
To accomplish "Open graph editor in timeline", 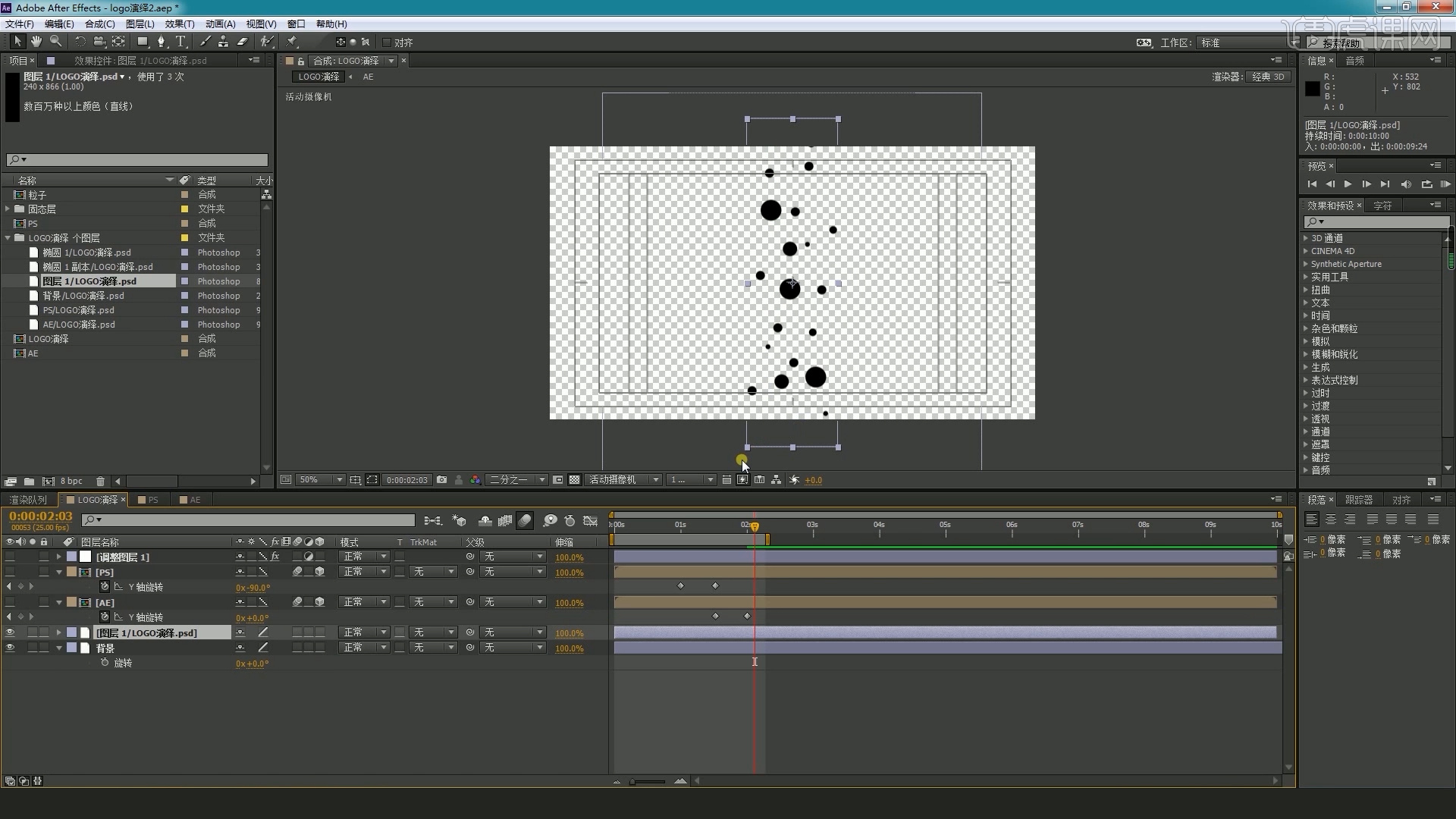I will 591,520.
